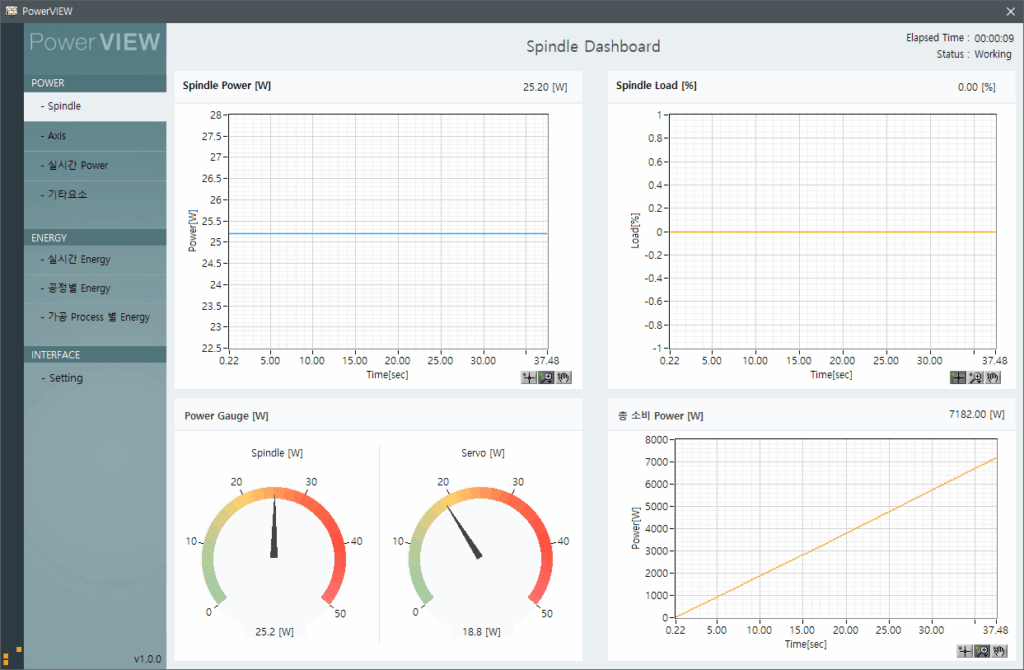Click the Servo power gauge needle
1024x670 pixels.
pyautogui.click(x=466, y=533)
